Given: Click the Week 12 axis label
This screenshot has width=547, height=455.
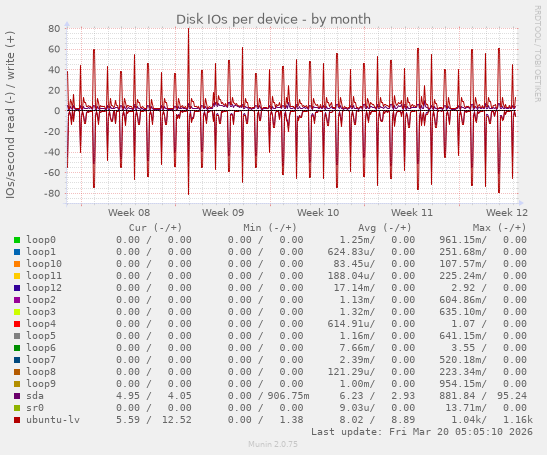Looking at the screenshot, I should coord(507,212).
